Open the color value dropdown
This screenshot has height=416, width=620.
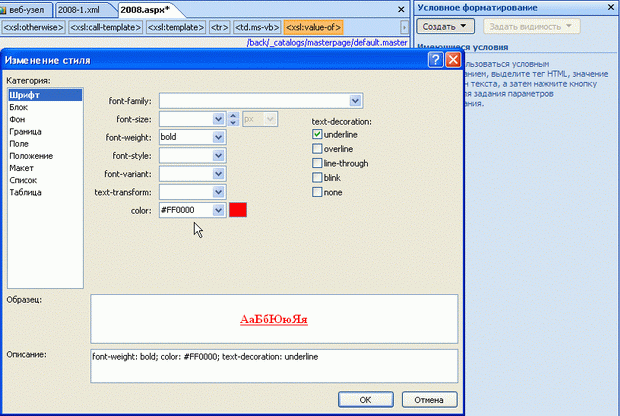point(219,210)
